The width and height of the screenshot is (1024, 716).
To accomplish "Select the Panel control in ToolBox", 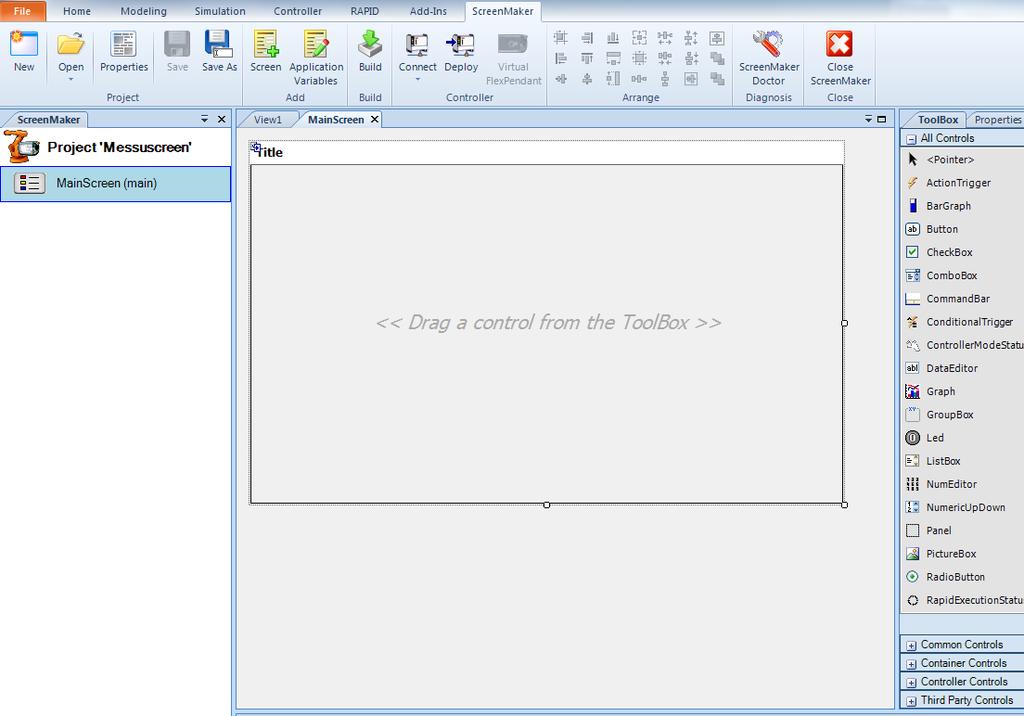I will click(938, 530).
